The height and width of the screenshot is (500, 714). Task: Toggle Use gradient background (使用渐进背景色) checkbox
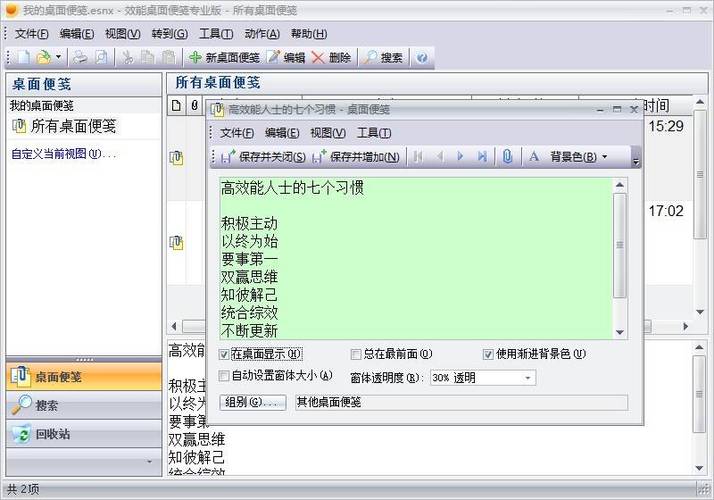pos(488,354)
